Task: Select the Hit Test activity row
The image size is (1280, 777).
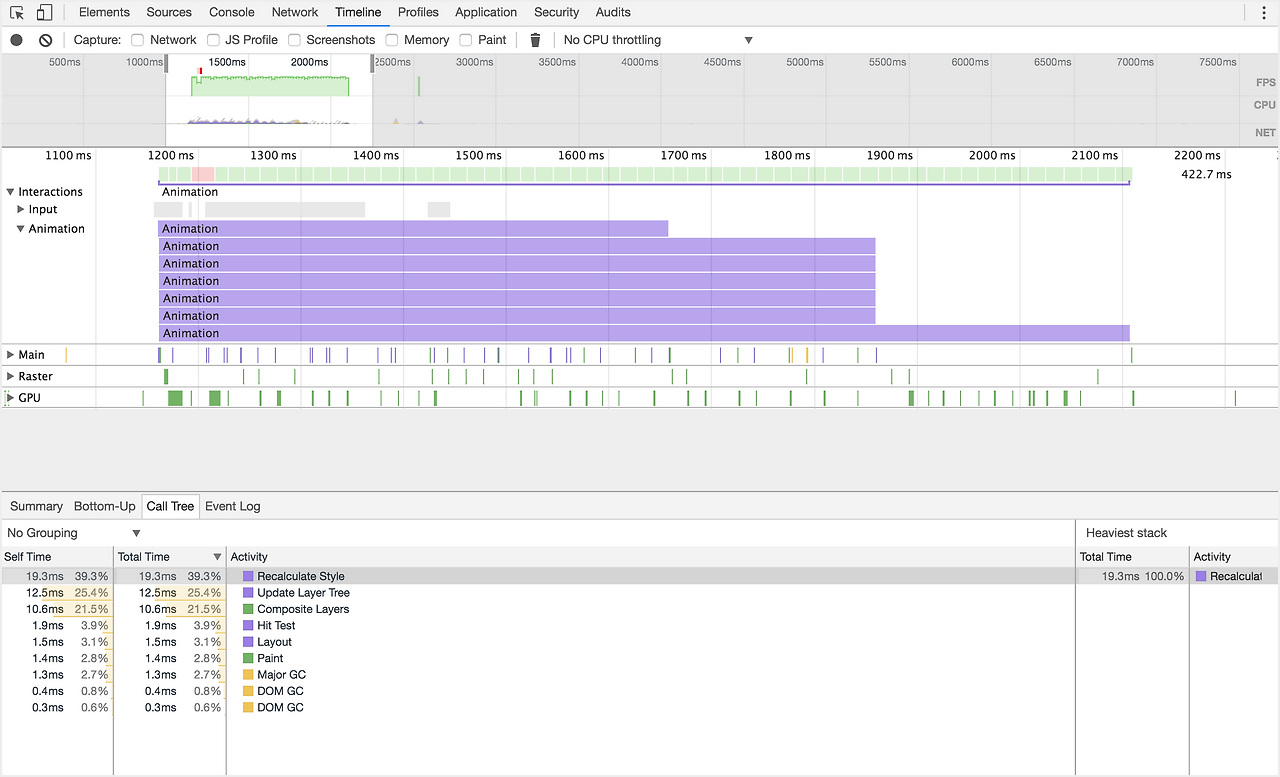Action: point(538,626)
